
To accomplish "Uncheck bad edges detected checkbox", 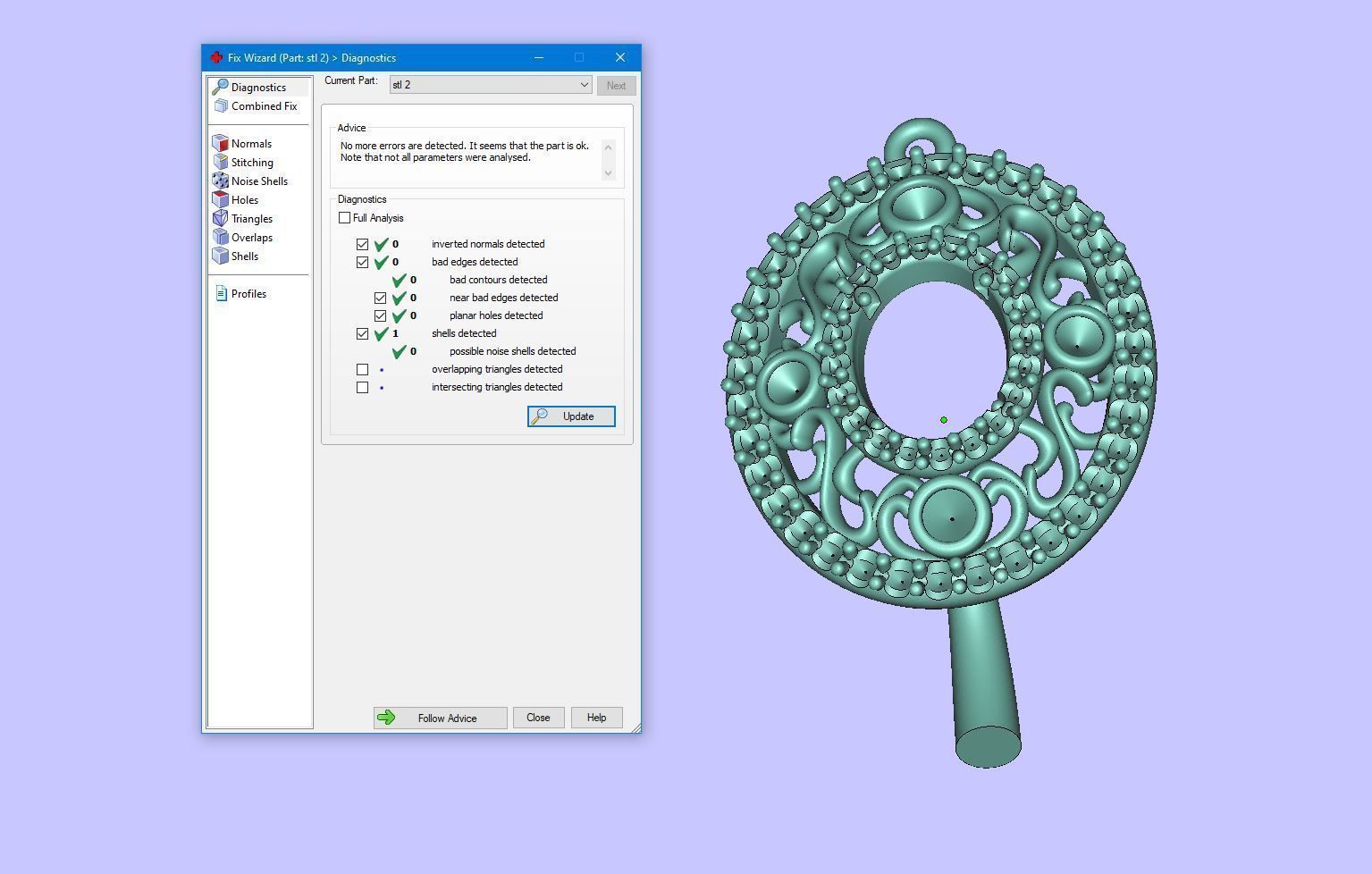I will click(362, 262).
